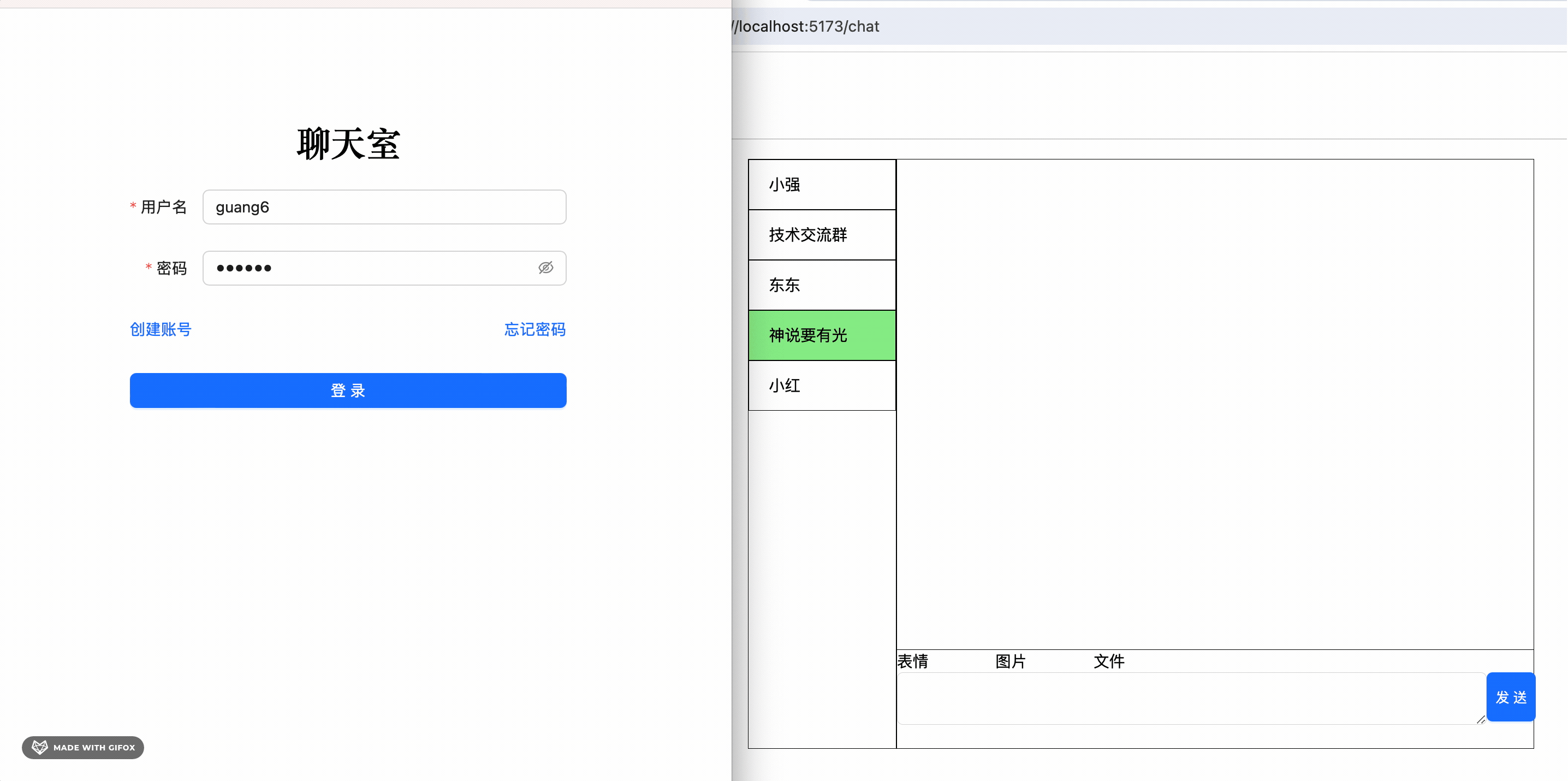Select highlighted 神说要有光 chat
Screen dimensions: 1568x781
coord(822,335)
